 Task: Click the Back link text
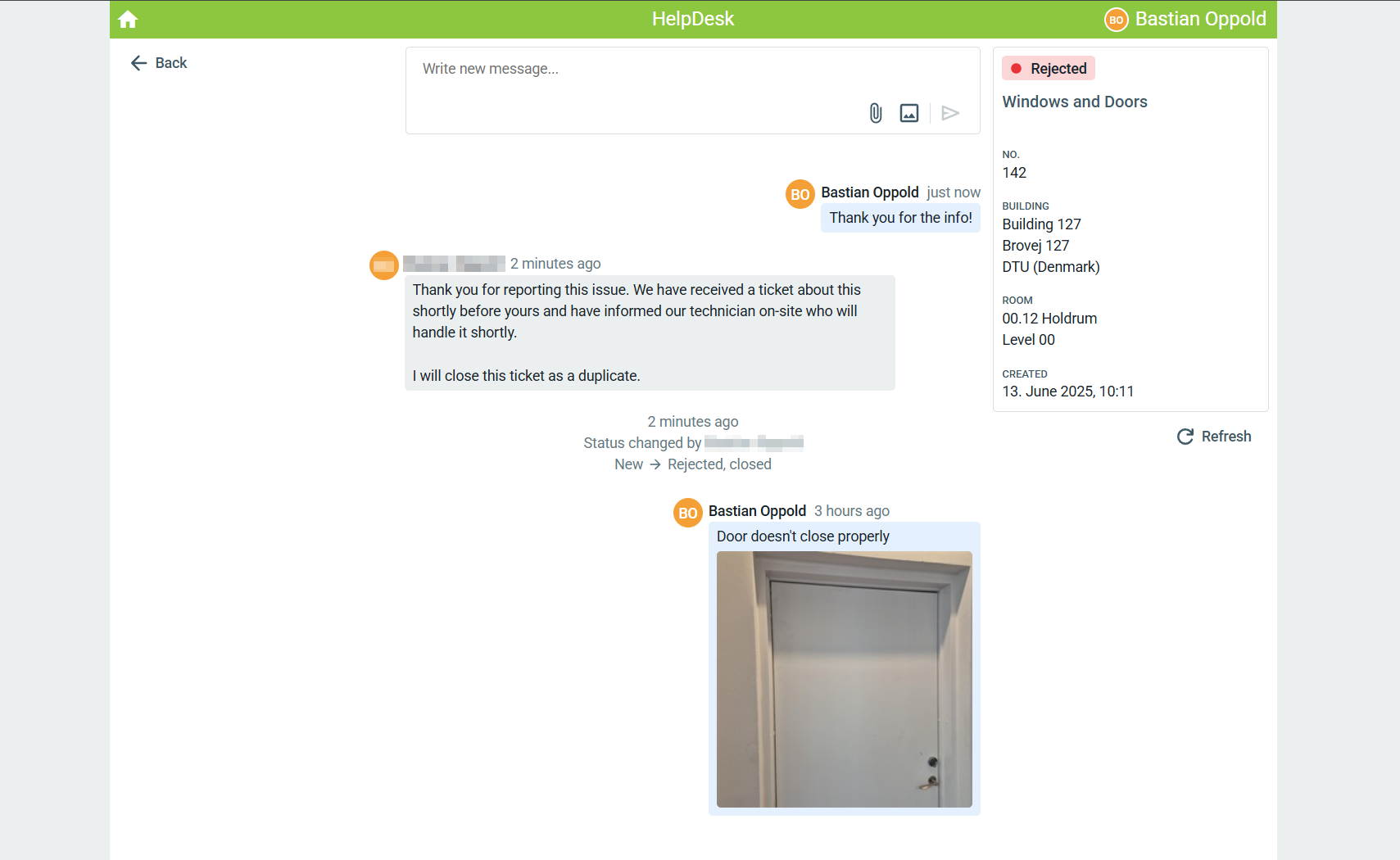tap(171, 63)
